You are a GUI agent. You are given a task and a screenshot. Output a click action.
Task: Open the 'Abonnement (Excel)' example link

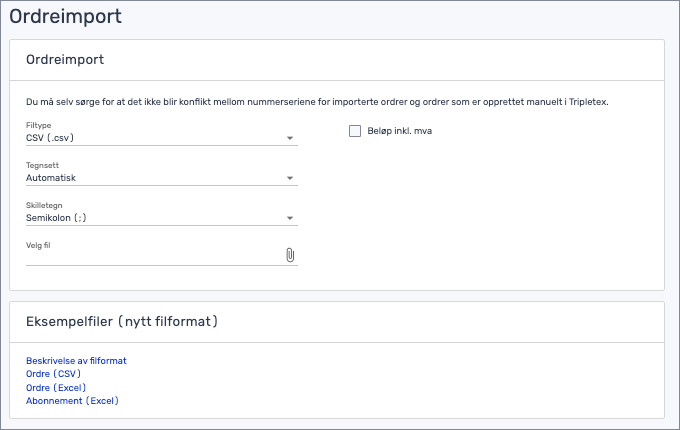(x=72, y=400)
